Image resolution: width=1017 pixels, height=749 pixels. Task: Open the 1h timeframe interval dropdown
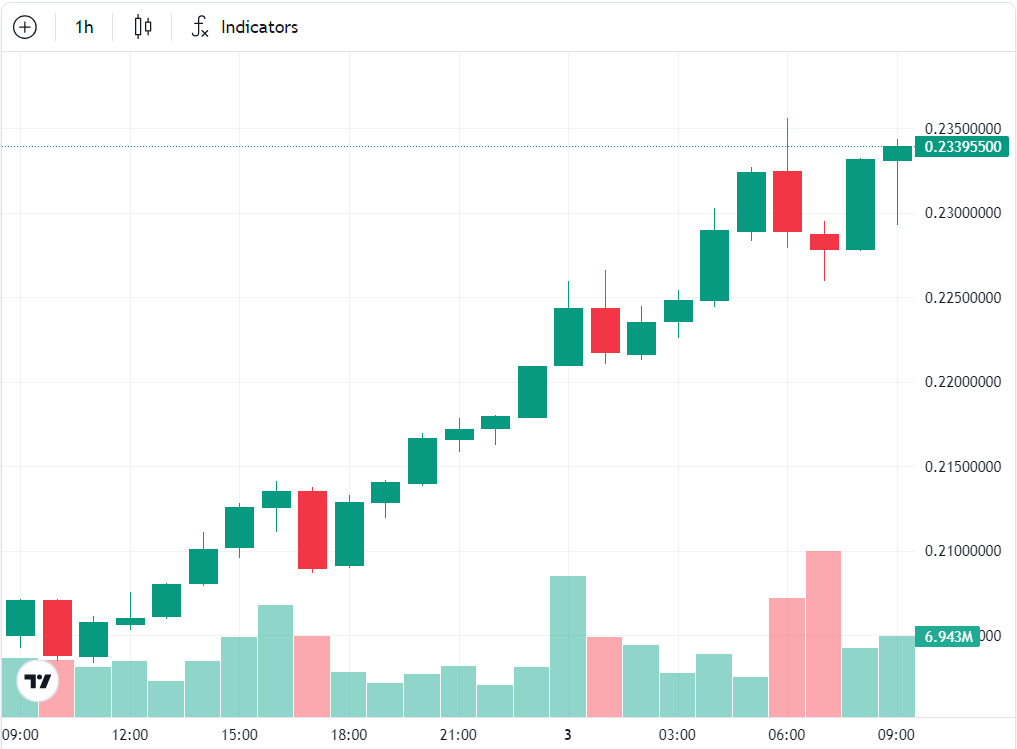coord(84,27)
